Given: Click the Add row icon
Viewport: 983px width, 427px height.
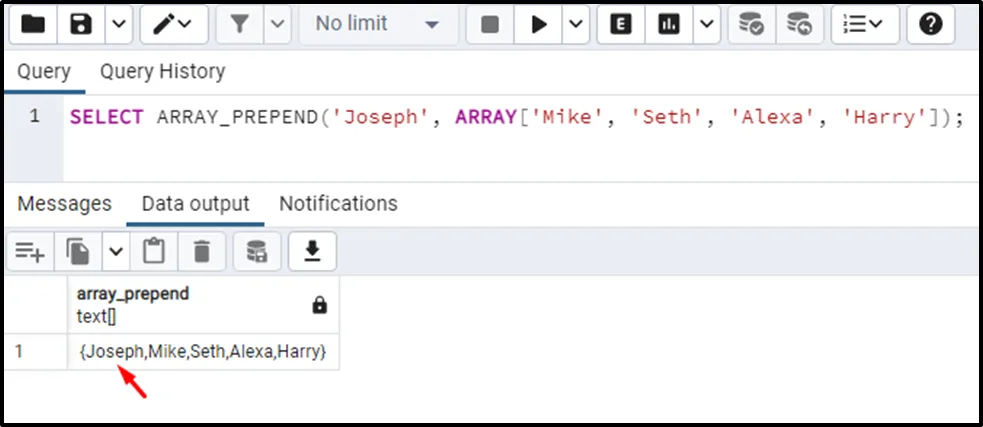Looking at the screenshot, I should (28, 251).
